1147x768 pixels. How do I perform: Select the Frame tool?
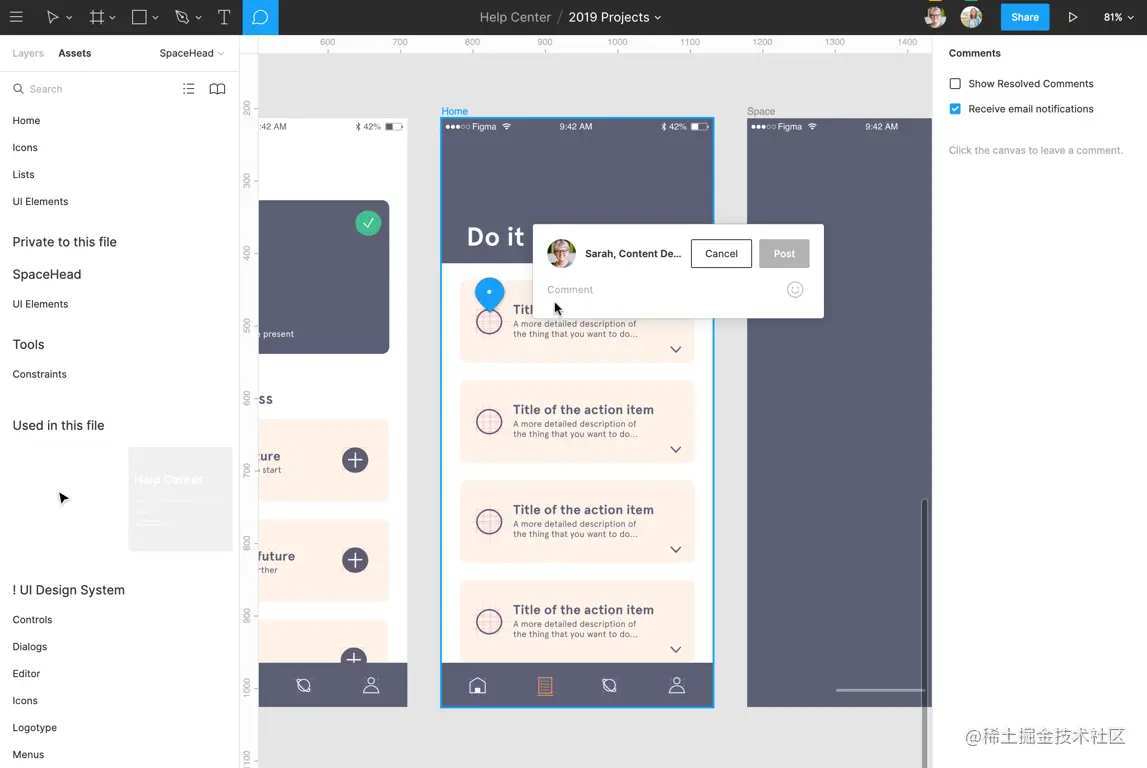[97, 17]
